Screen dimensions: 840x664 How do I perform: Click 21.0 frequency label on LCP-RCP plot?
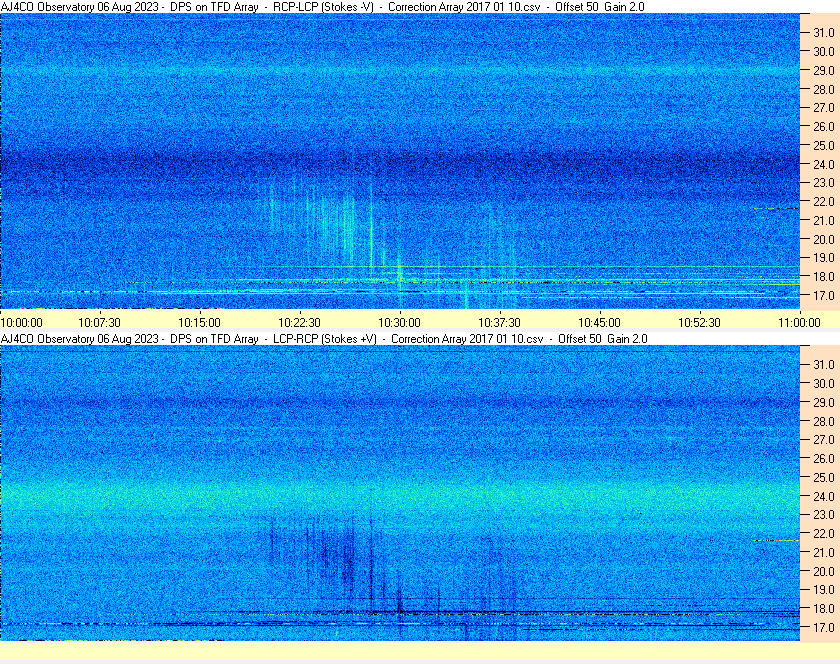(824, 552)
